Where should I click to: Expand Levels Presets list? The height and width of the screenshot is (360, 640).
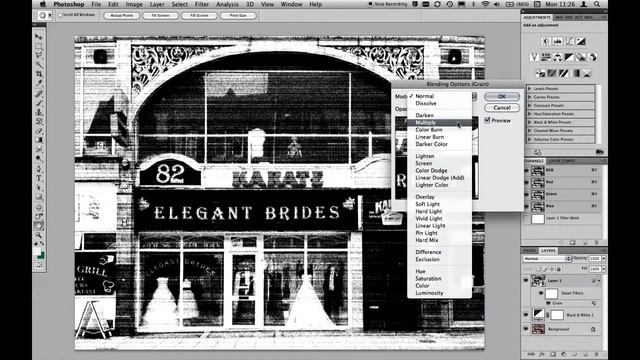(530, 89)
